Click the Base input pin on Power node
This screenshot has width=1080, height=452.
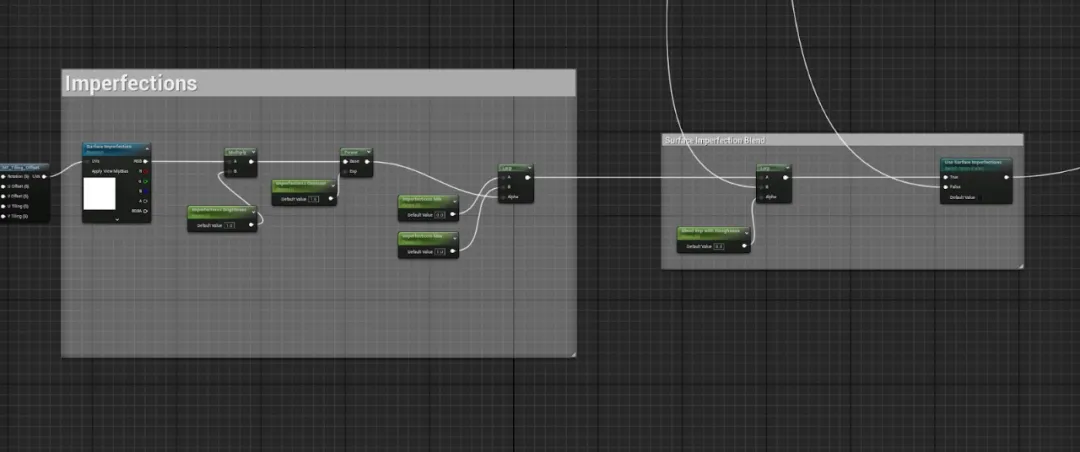point(345,161)
